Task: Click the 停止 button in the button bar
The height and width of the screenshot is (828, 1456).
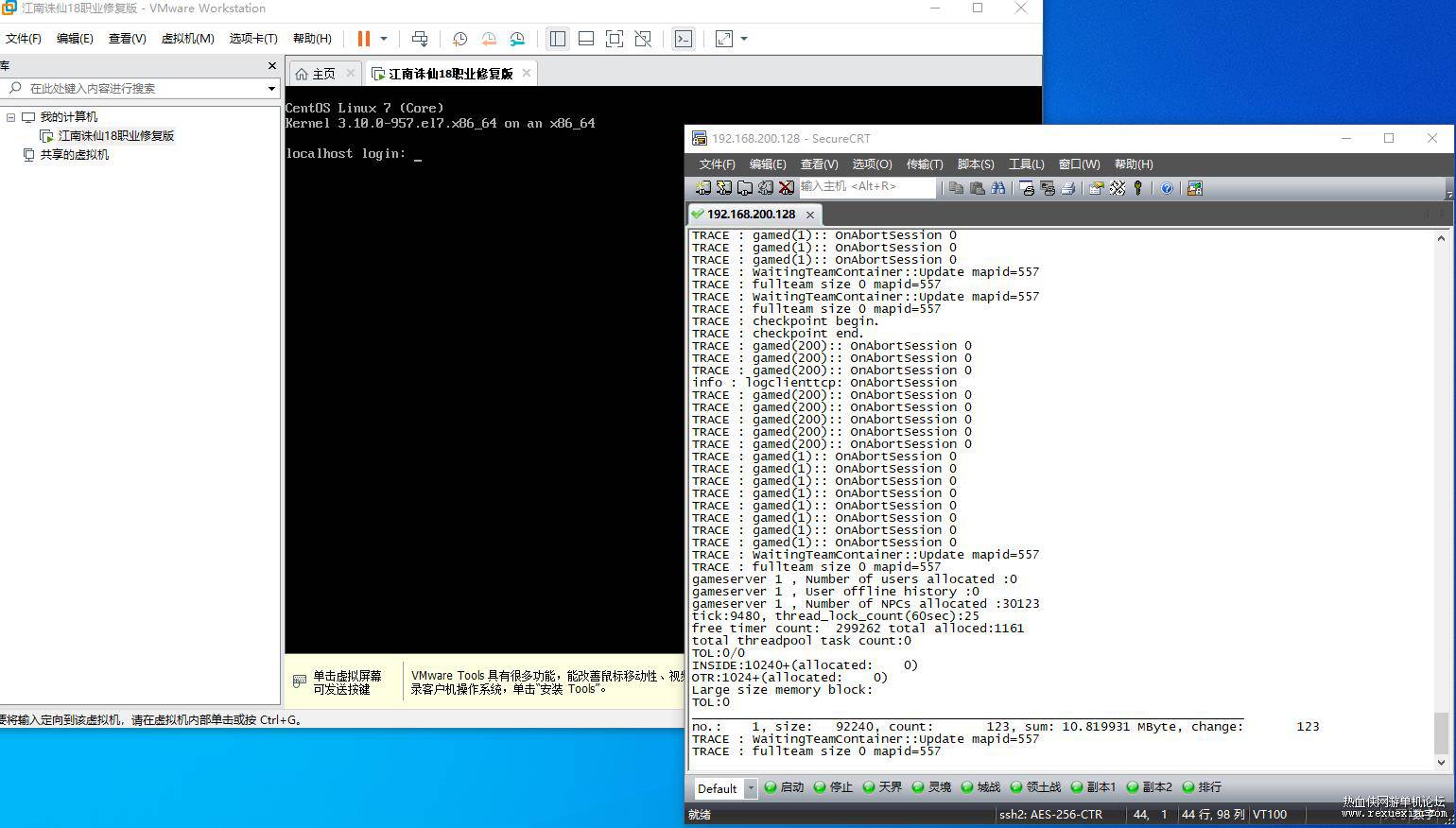Action: [x=833, y=787]
